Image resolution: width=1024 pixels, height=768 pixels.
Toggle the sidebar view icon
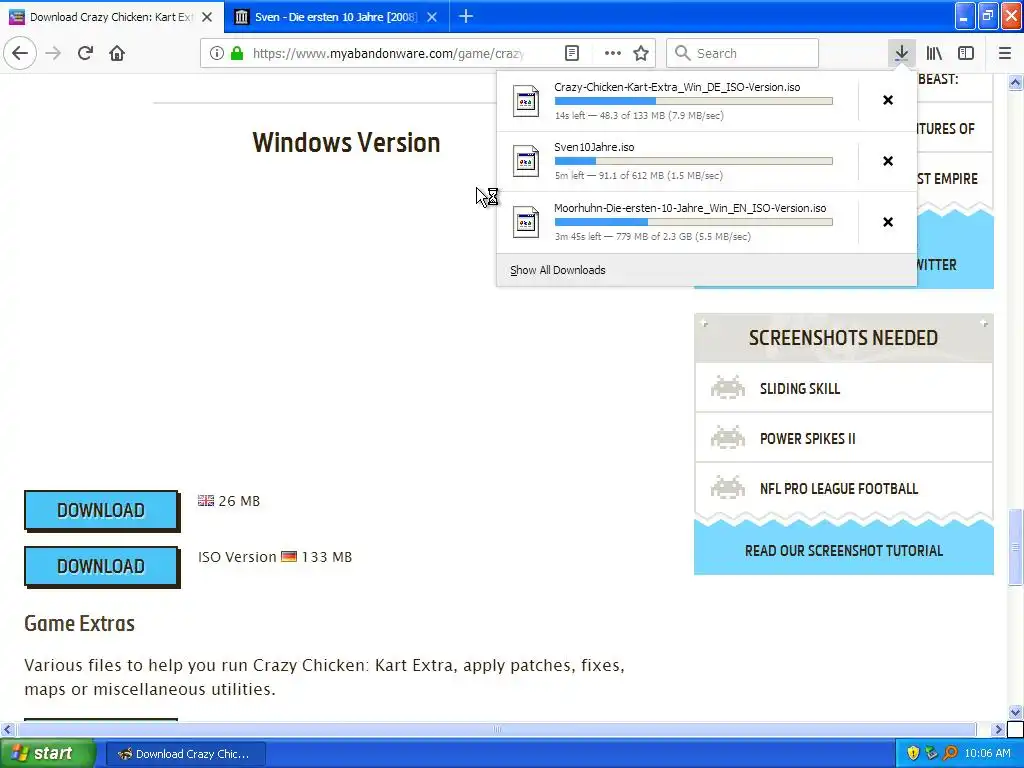pyautogui.click(x=966, y=53)
